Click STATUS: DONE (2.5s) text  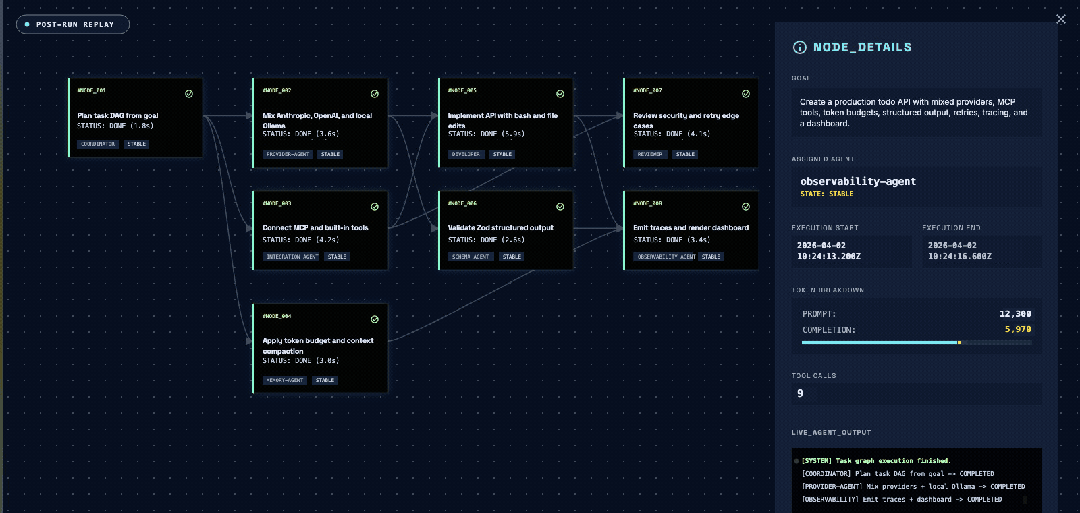(x=486, y=239)
